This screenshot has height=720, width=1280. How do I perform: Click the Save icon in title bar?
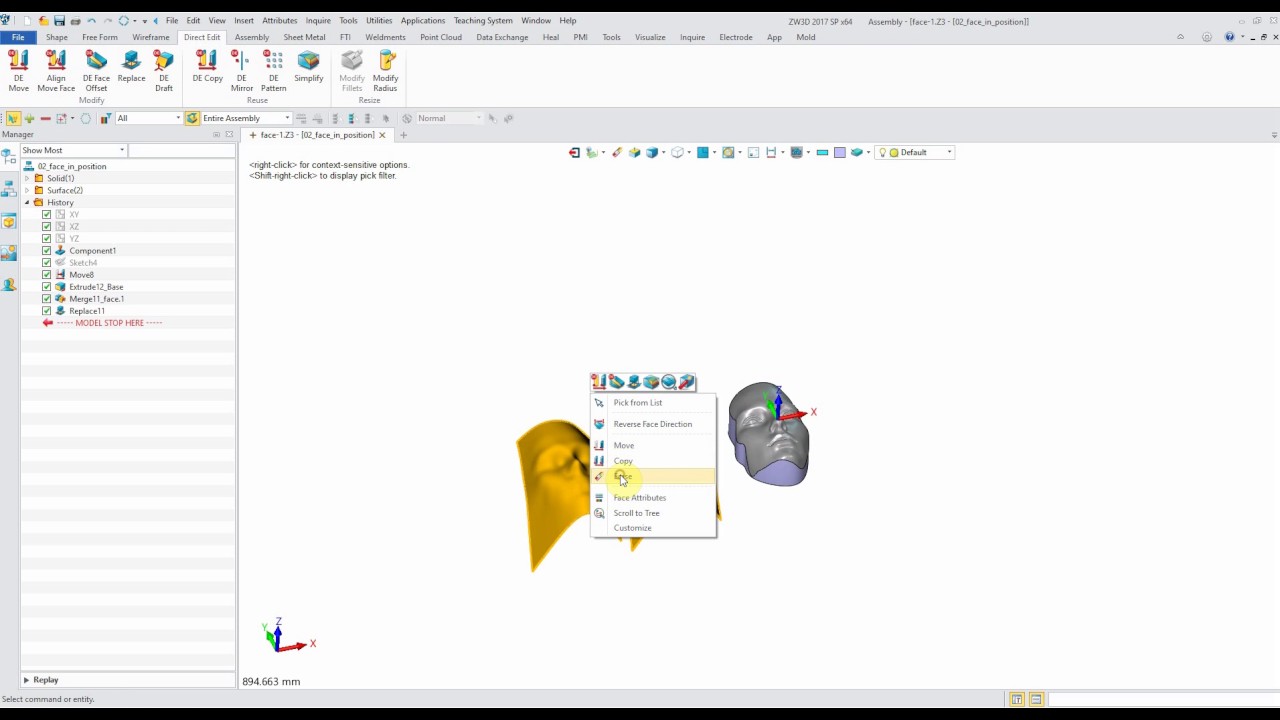pyautogui.click(x=59, y=21)
